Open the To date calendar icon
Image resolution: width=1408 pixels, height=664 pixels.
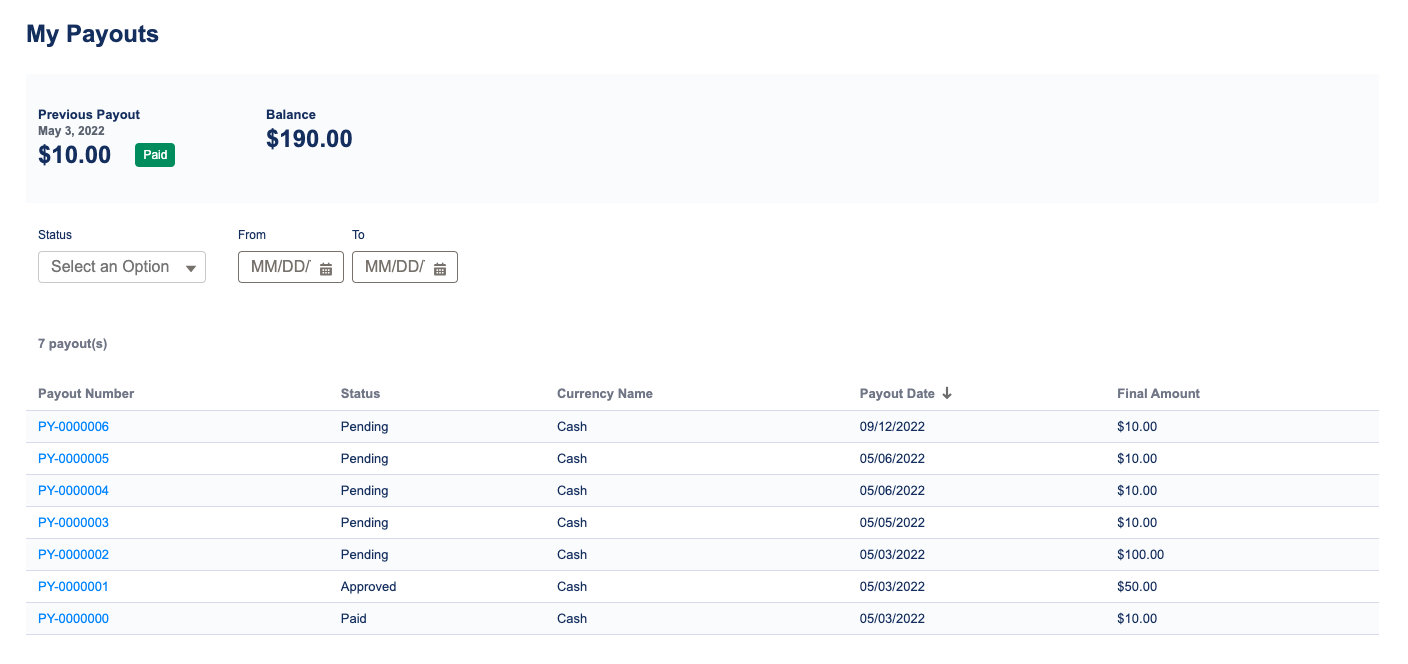(x=440, y=268)
